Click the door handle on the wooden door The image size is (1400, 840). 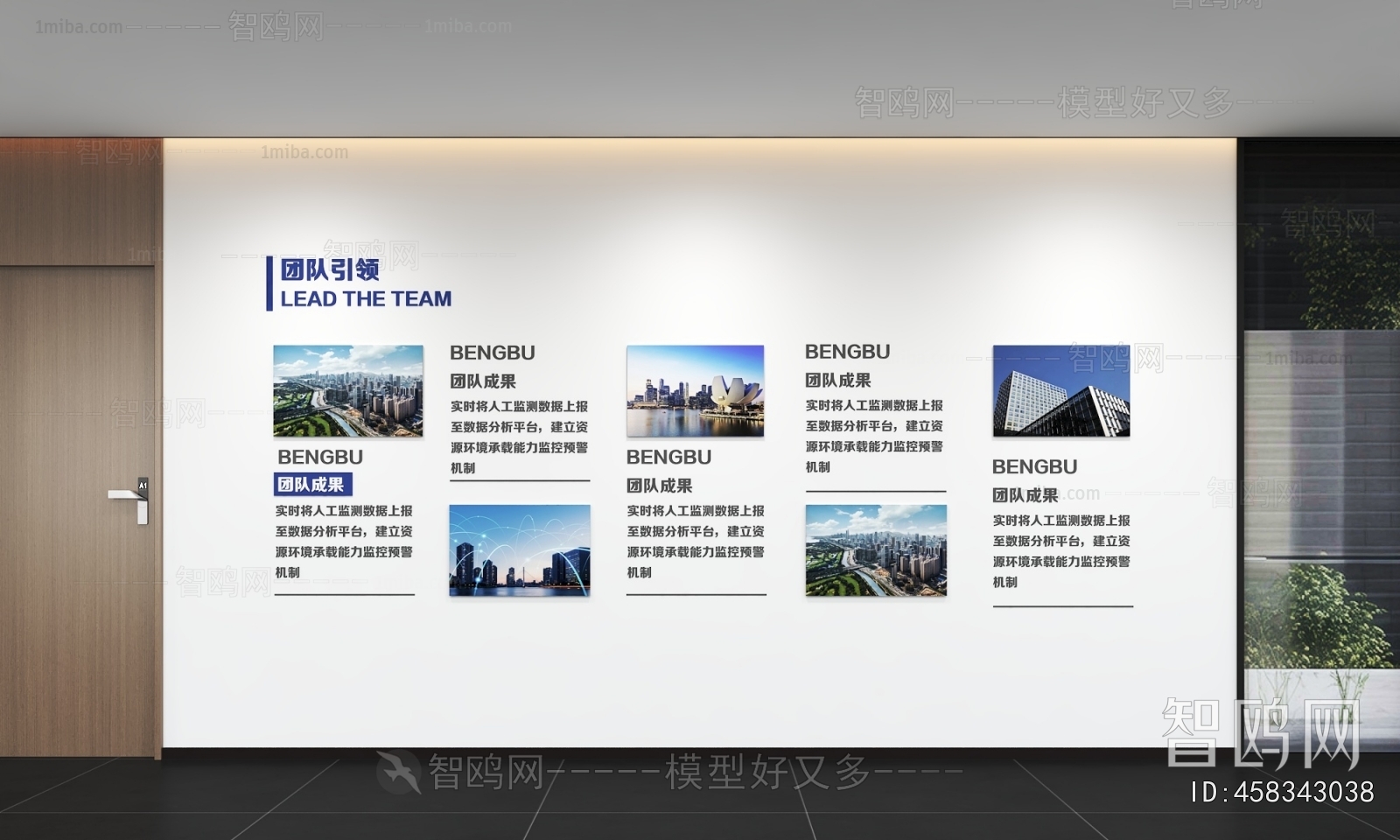129,496
